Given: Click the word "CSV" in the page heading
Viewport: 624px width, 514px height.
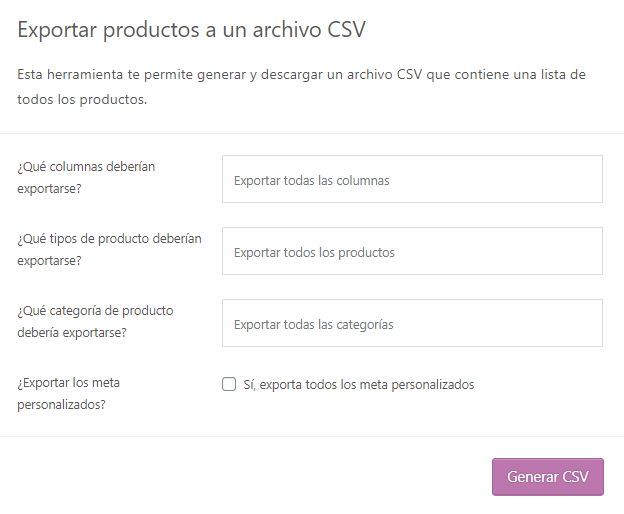Looking at the screenshot, I should (x=342, y=30).
